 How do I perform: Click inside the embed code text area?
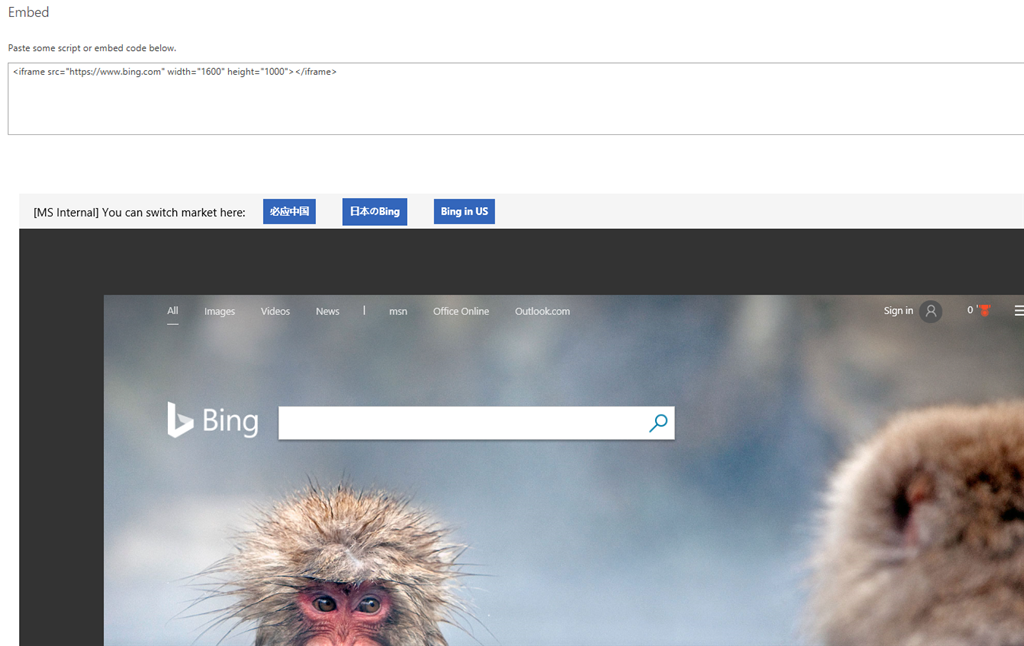coord(516,99)
